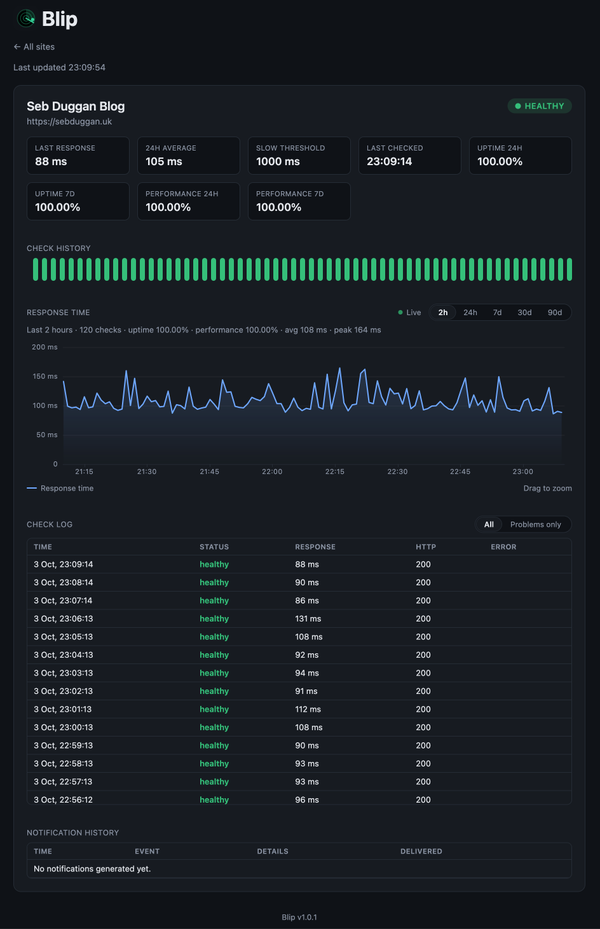Screen dimensions: 600x929
Task: Select the 3 Oct, 23:09:14 log row
Action: [299, 565]
